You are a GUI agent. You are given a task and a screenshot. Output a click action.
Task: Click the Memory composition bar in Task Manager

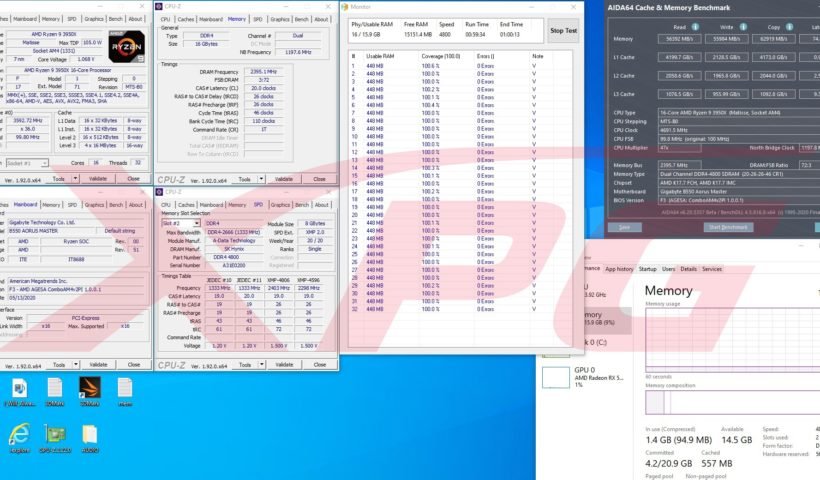(x=732, y=402)
